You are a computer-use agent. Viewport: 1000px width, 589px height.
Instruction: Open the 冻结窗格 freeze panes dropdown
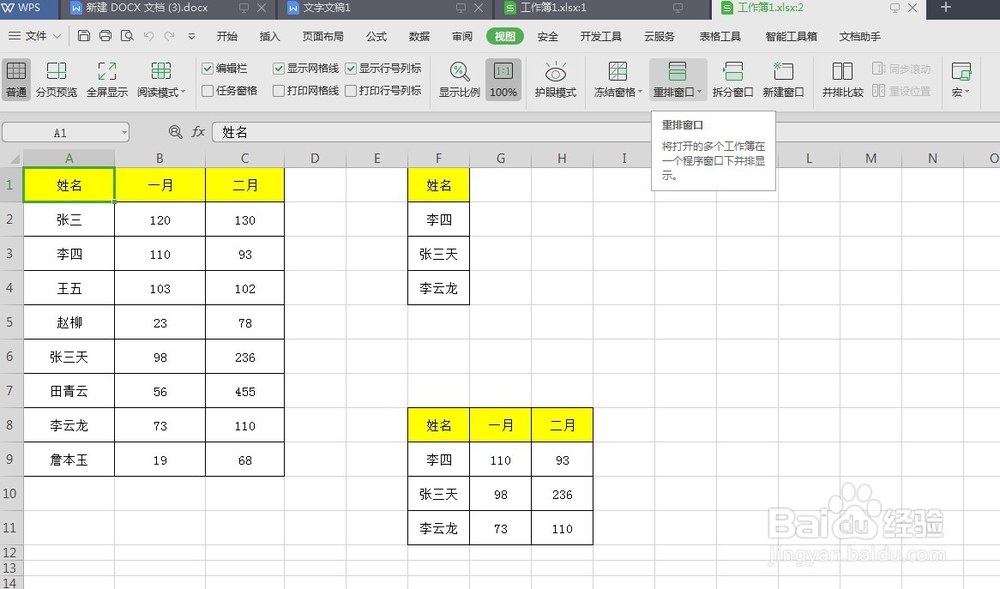(617, 80)
